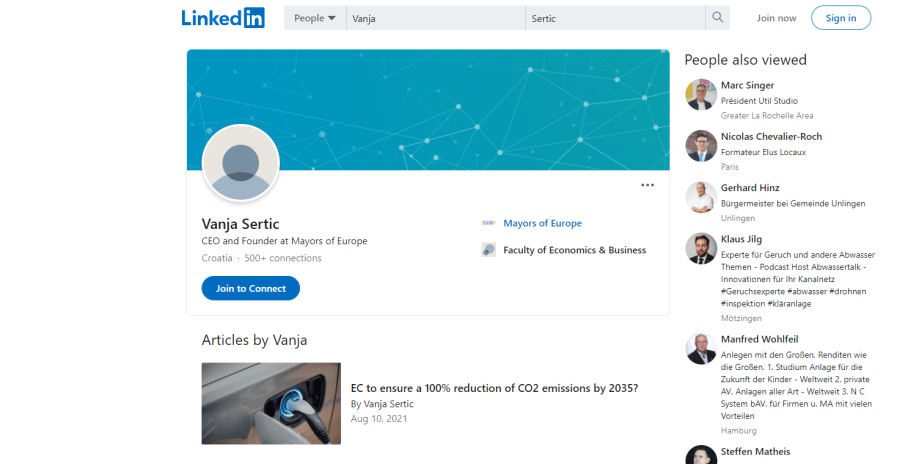The height and width of the screenshot is (464, 900).
Task: Click Manfred Wohlfeil's profile photo
Action: tap(701, 349)
